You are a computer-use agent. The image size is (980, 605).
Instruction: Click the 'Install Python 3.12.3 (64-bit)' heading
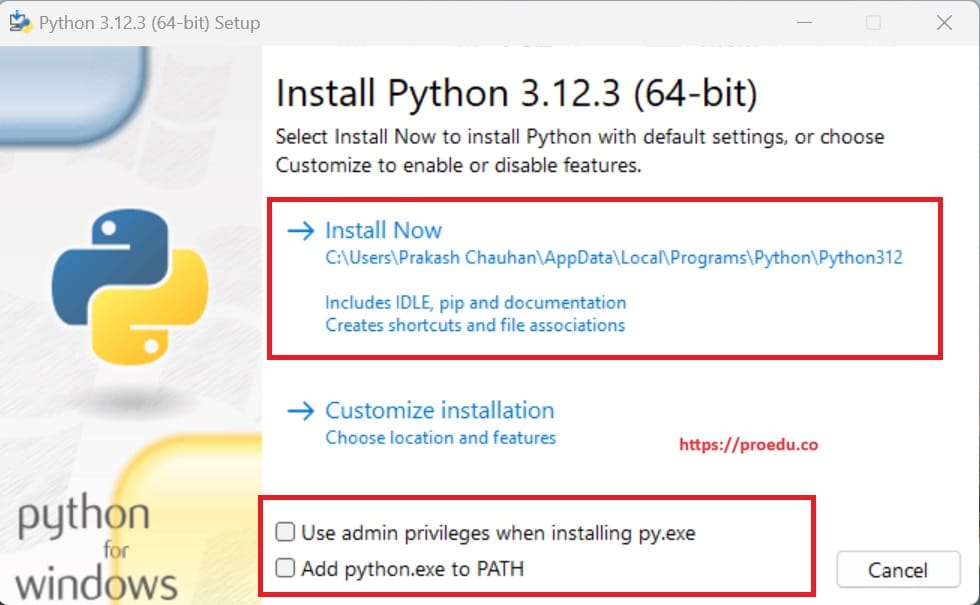point(517,93)
